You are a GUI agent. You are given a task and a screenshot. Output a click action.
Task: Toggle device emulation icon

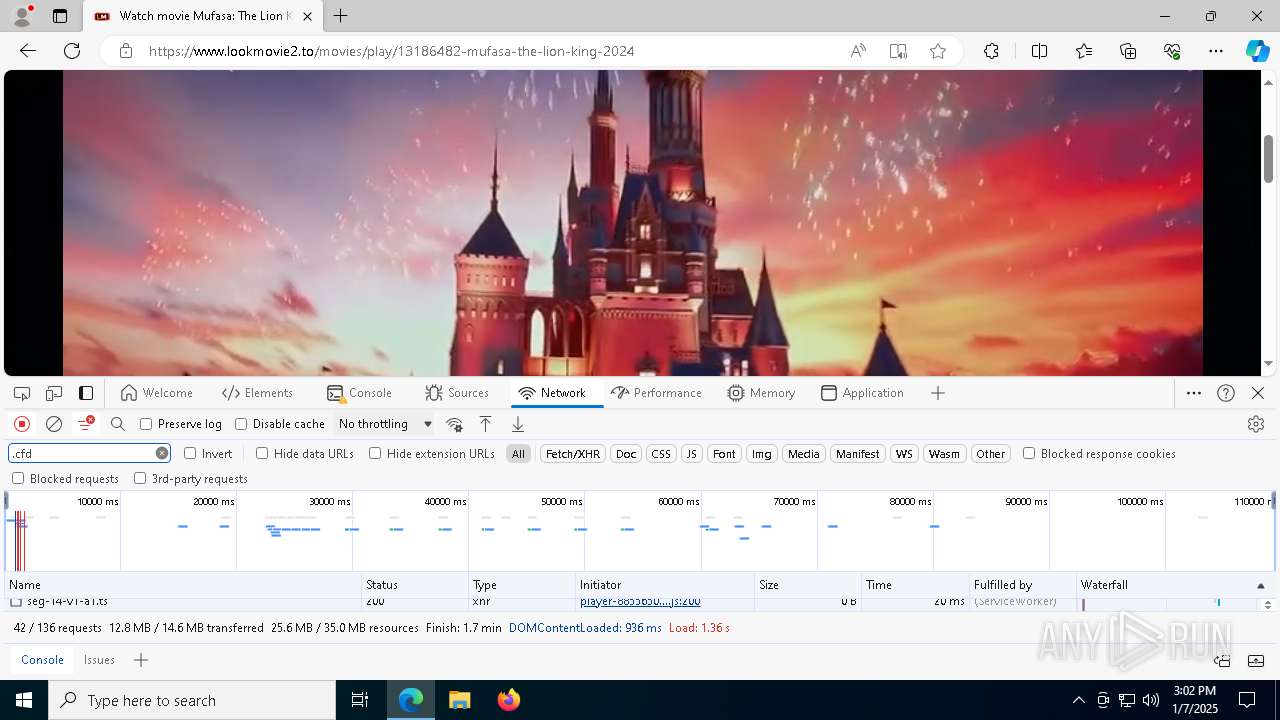[x=54, y=393]
